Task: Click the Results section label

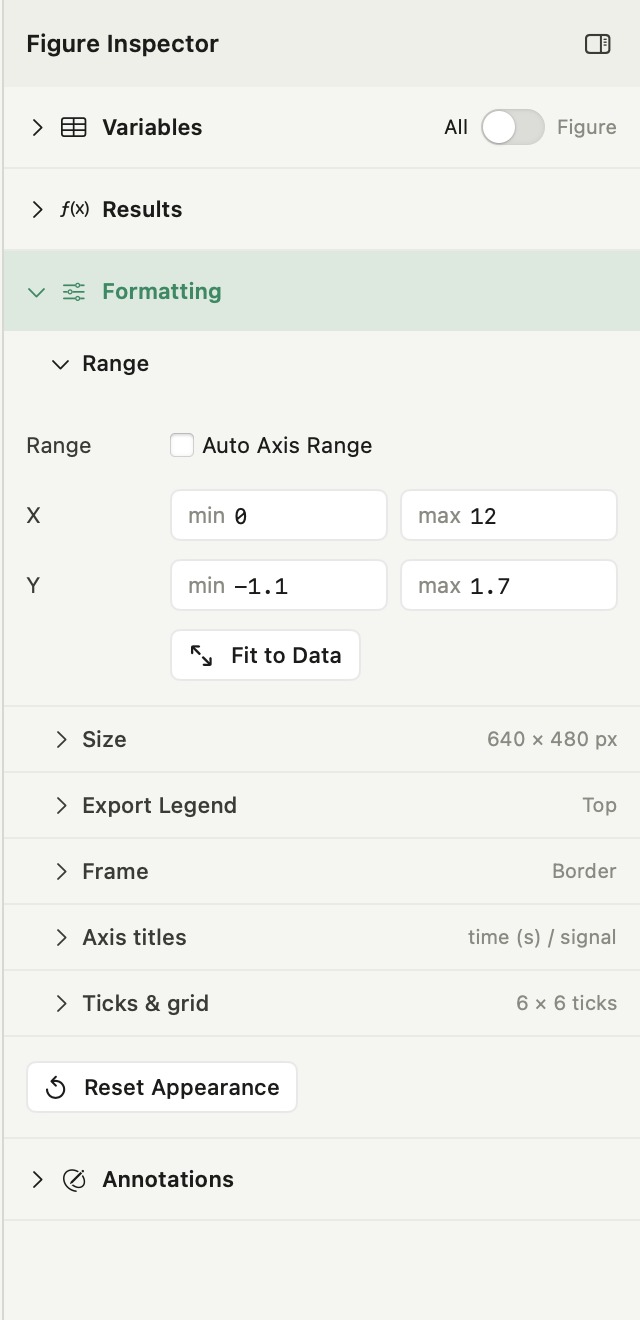Action: 142,209
